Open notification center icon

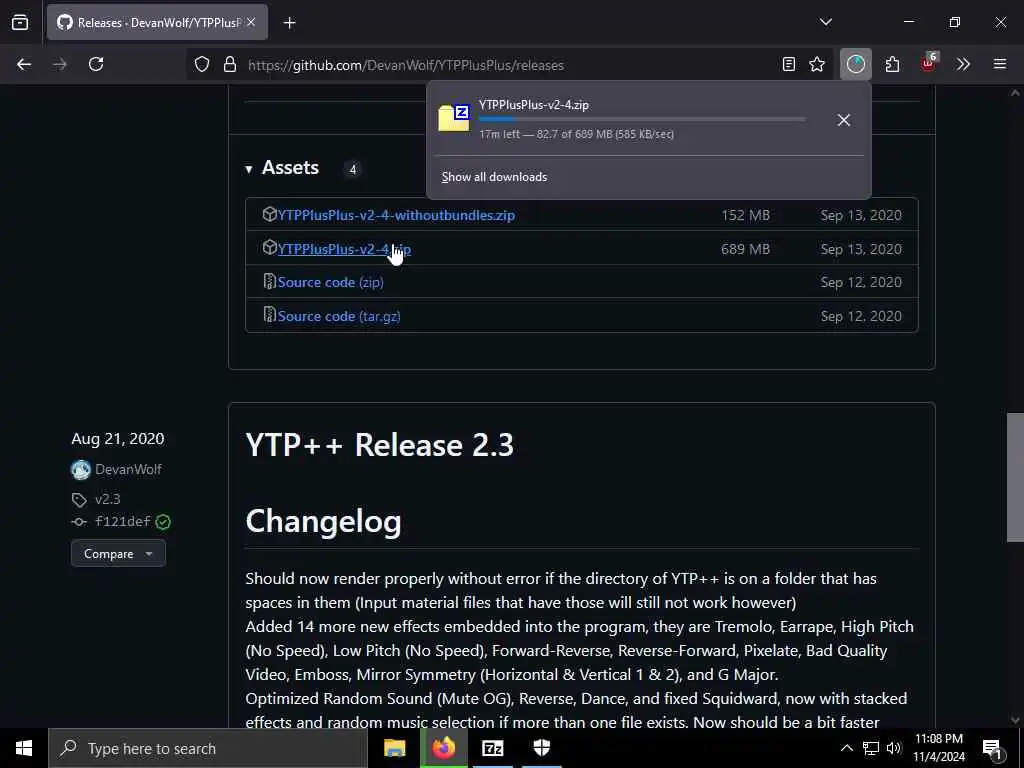992,748
